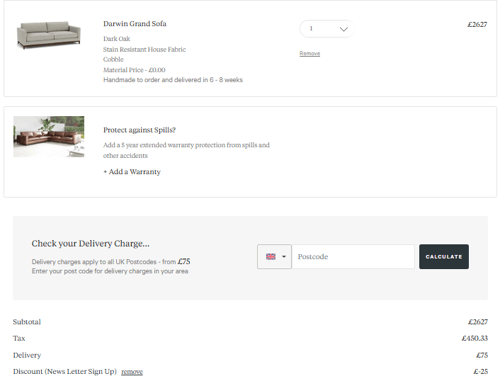Click the Delivery amount £75 in the totals

point(482,355)
